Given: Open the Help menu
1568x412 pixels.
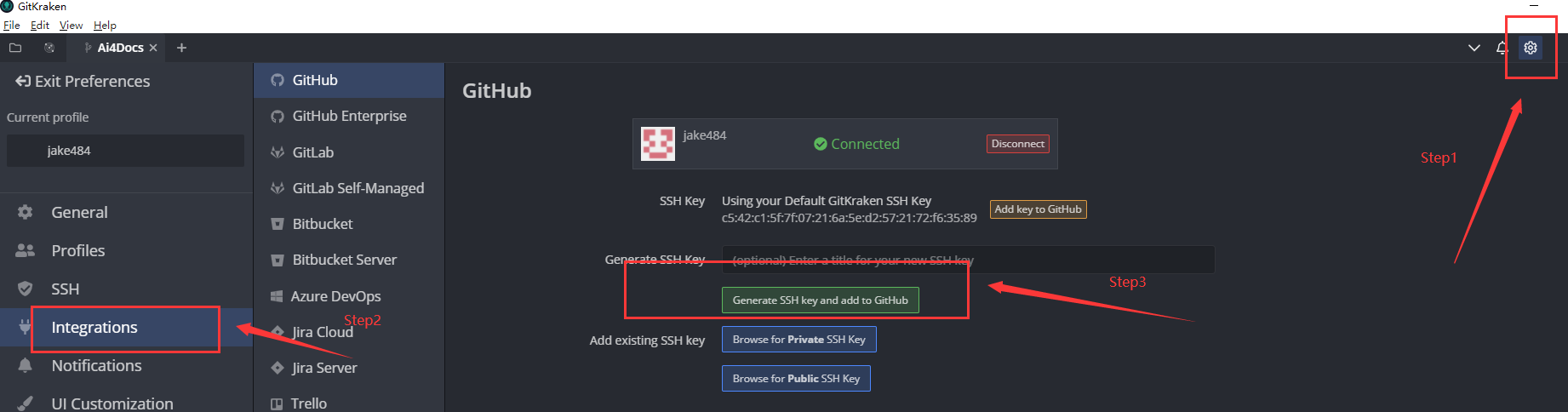Looking at the screenshot, I should coord(105,26).
